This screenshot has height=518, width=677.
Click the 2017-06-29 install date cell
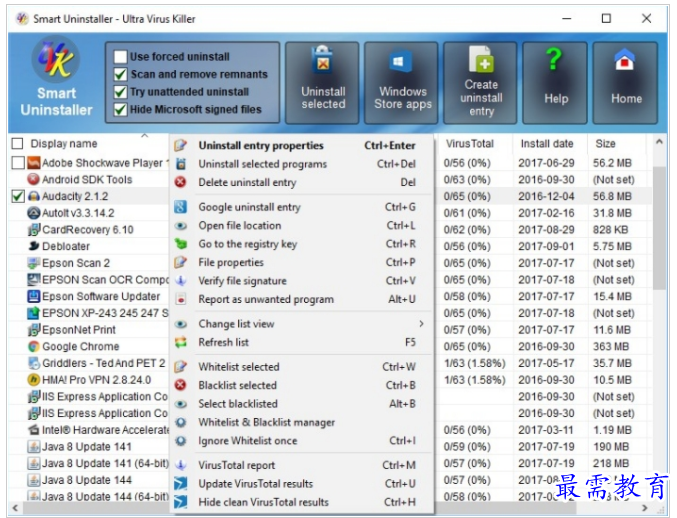pyautogui.click(x=546, y=163)
